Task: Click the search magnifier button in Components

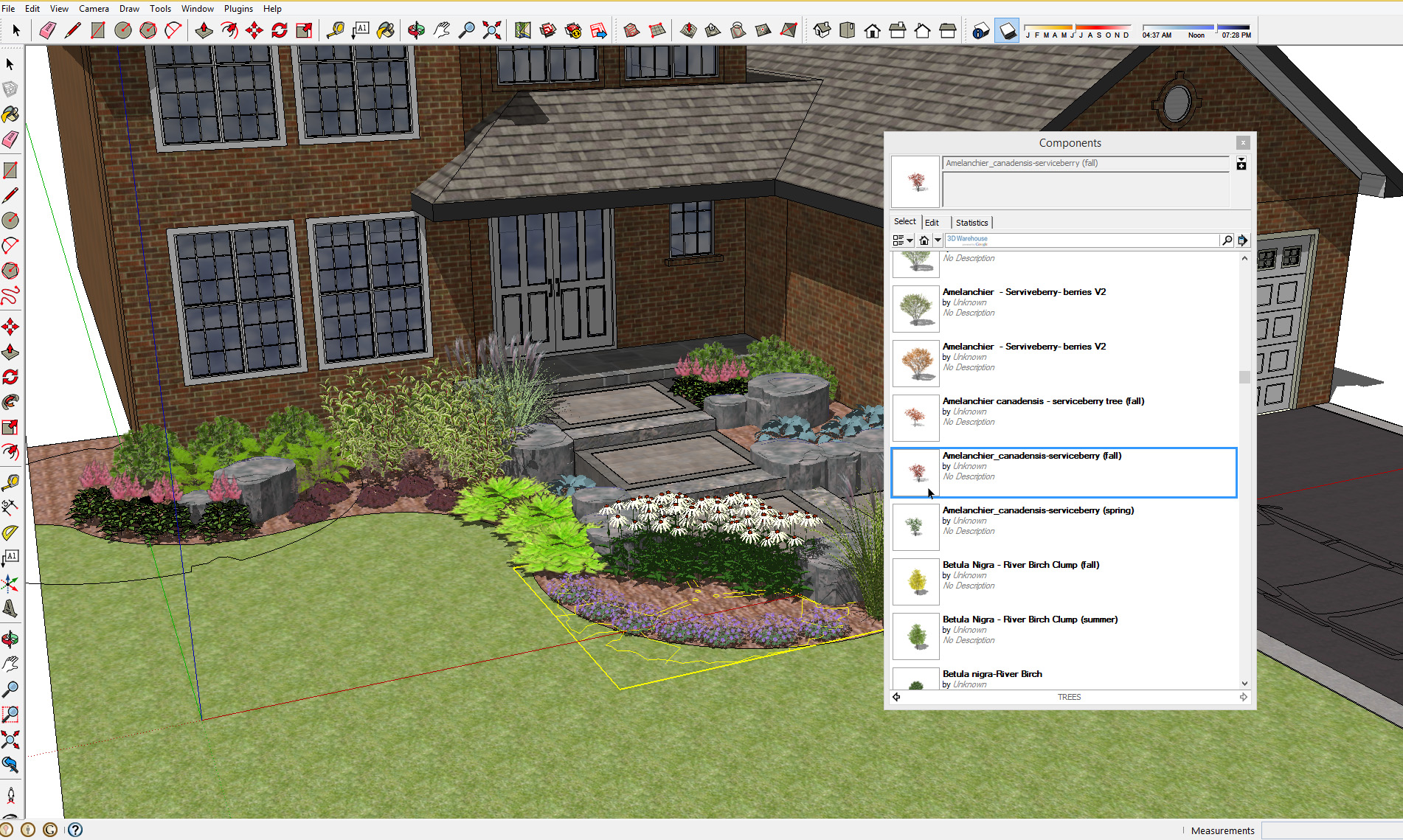Action: click(1227, 240)
